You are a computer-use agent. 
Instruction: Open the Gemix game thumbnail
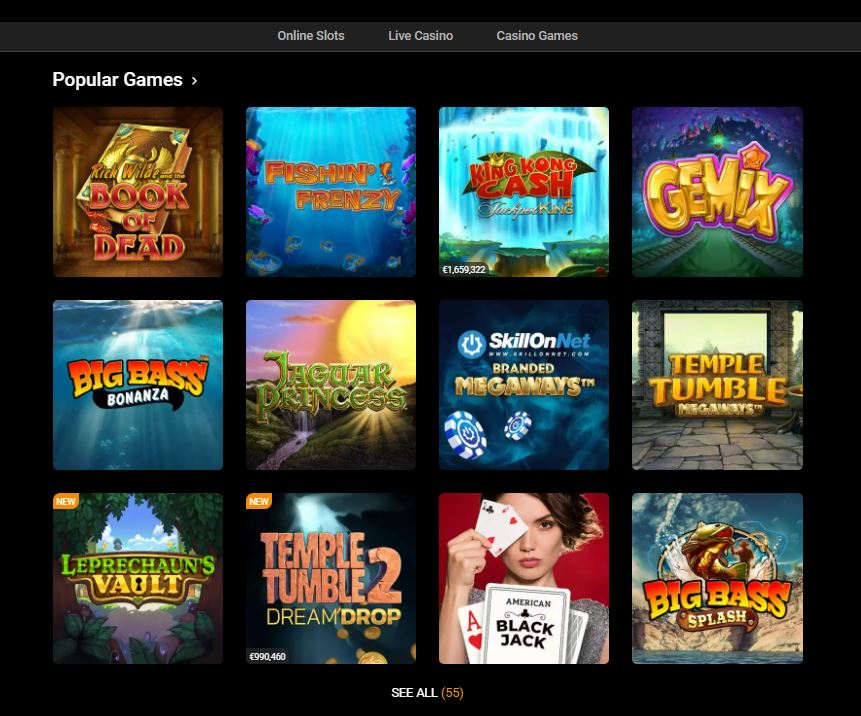[717, 192]
